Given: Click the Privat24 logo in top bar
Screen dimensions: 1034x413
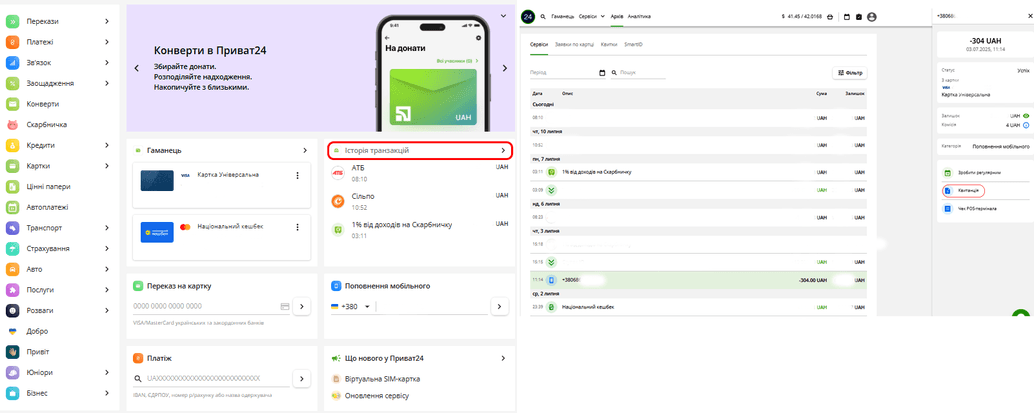Looking at the screenshot, I should click(528, 17).
